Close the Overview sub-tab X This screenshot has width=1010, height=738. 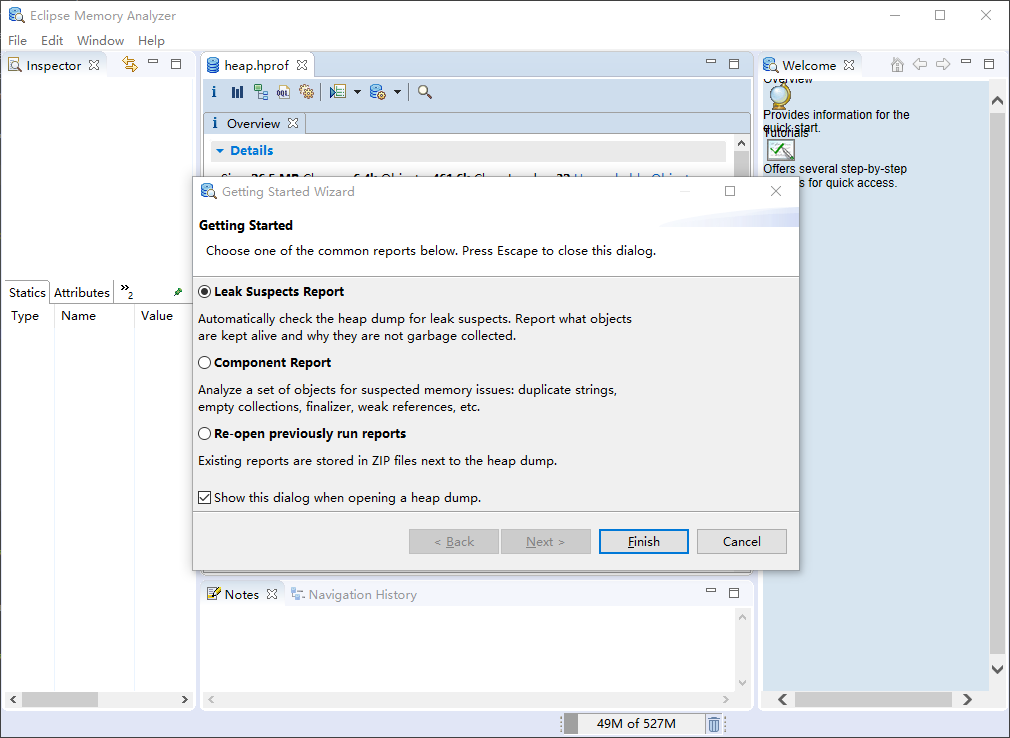click(293, 123)
